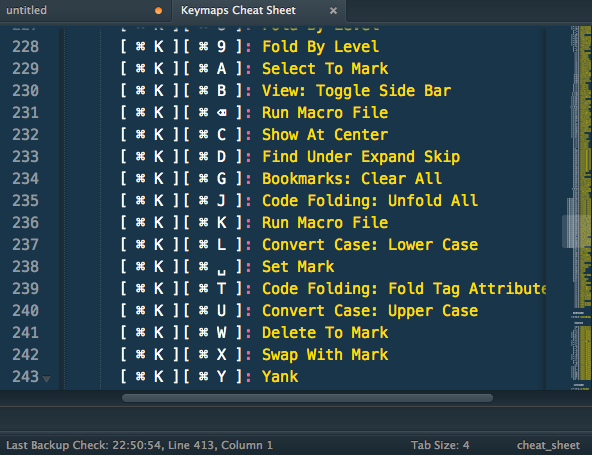This screenshot has height=455, width=592.
Task: Open the cheat_sheet syntax selector
Action: coord(548,445)
